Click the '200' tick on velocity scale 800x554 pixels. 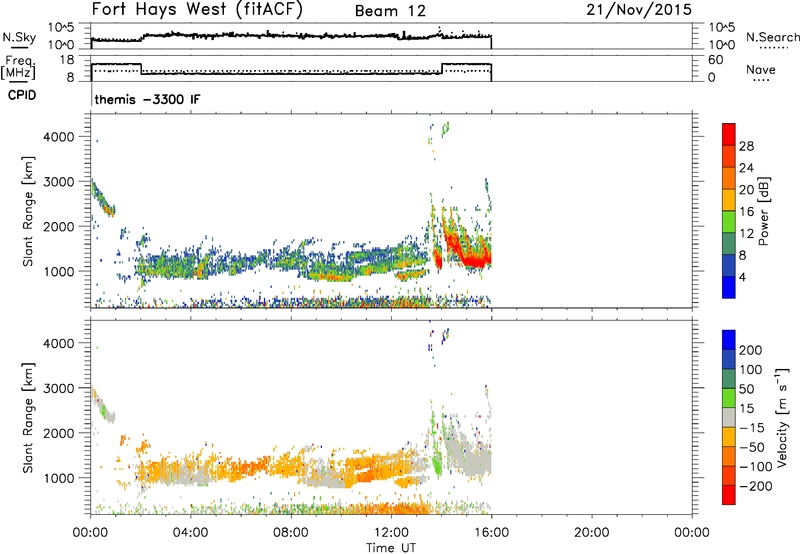[751, 350]
